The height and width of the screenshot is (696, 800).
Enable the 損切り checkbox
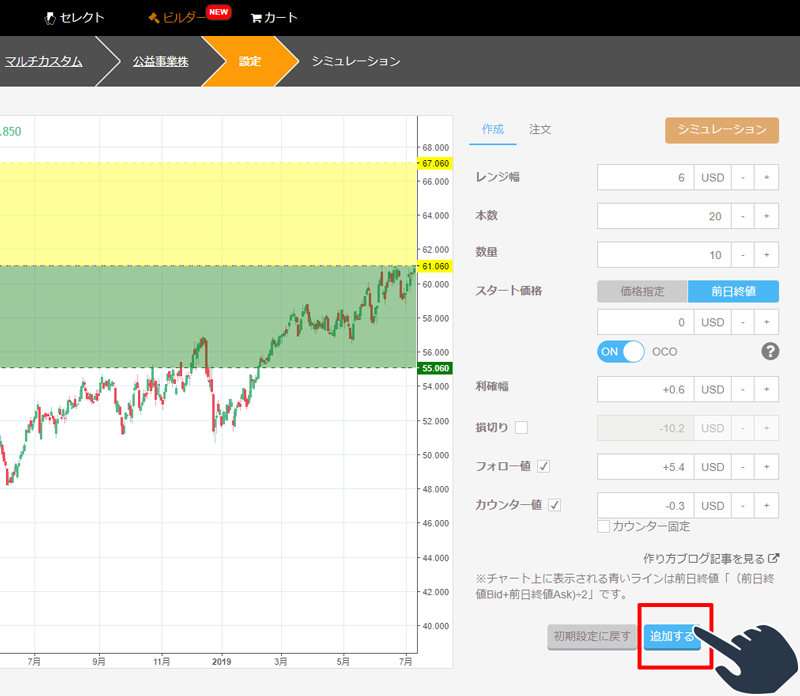coord(521,427)
